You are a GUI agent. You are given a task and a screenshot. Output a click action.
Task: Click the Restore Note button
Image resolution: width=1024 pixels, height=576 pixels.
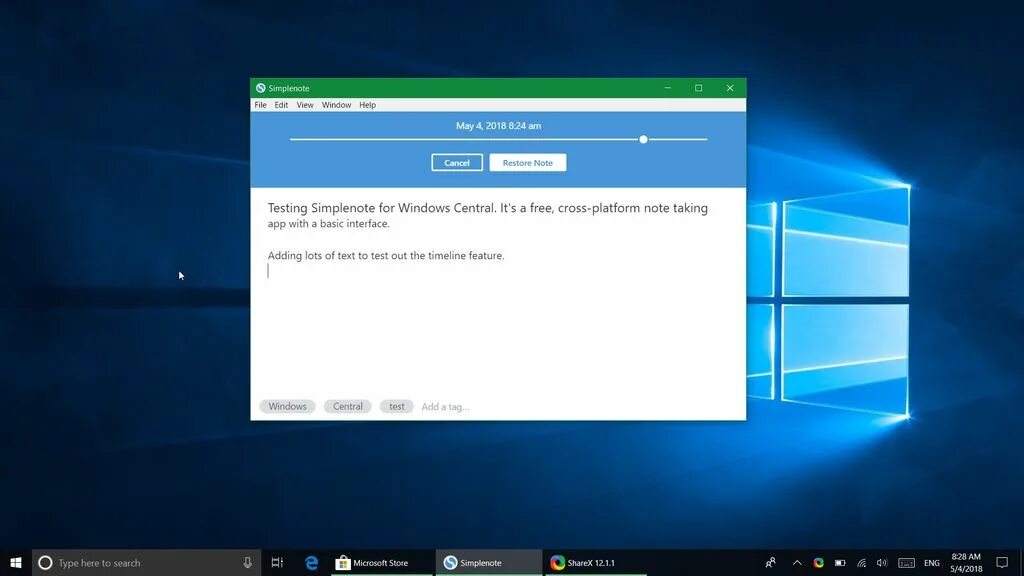point(528,163)
